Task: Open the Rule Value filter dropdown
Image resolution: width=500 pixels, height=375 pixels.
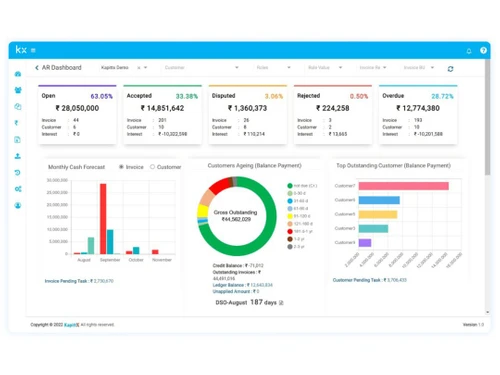Action: [x=325, y=68]
